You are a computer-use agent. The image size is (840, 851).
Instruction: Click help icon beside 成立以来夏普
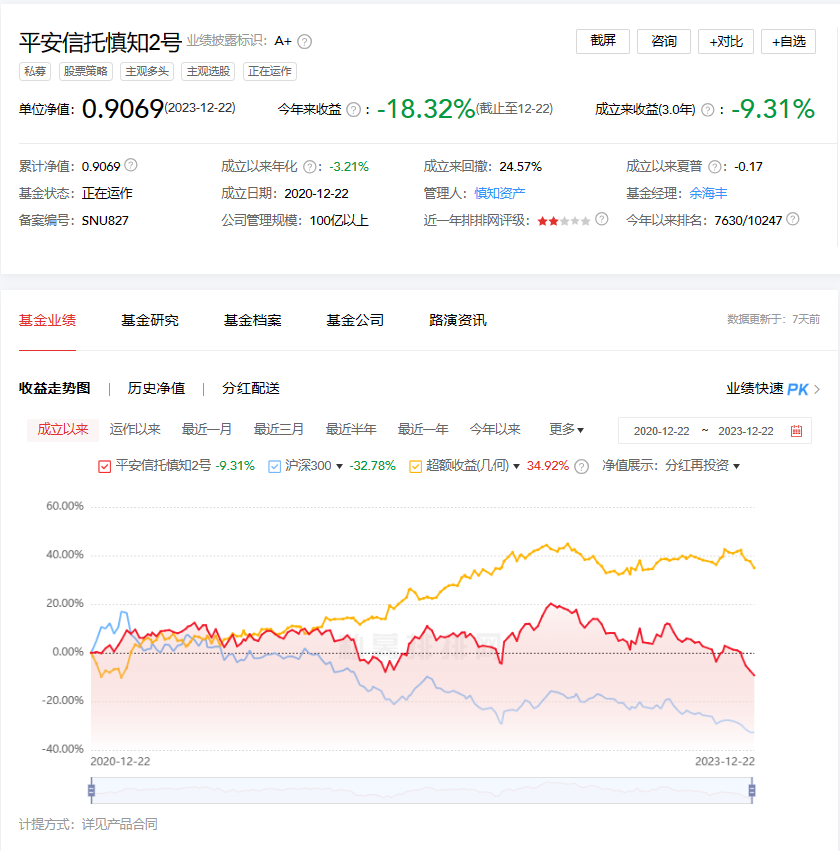[x=715, y=167]
